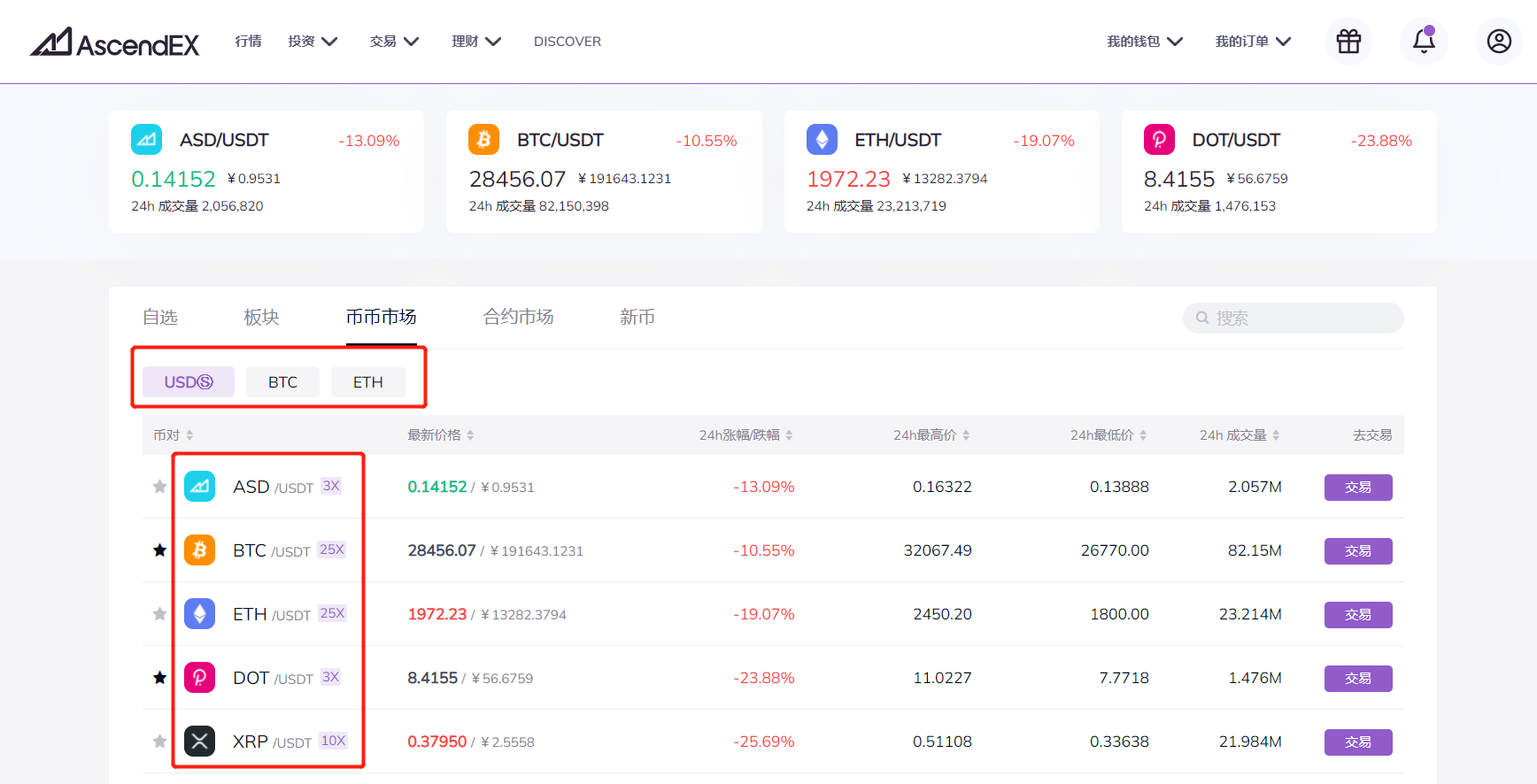The width and height of the screenshot is (1537, 784).
Task: Click the 25X leverage badge on ETH row
Action: (x=333, y=613)
